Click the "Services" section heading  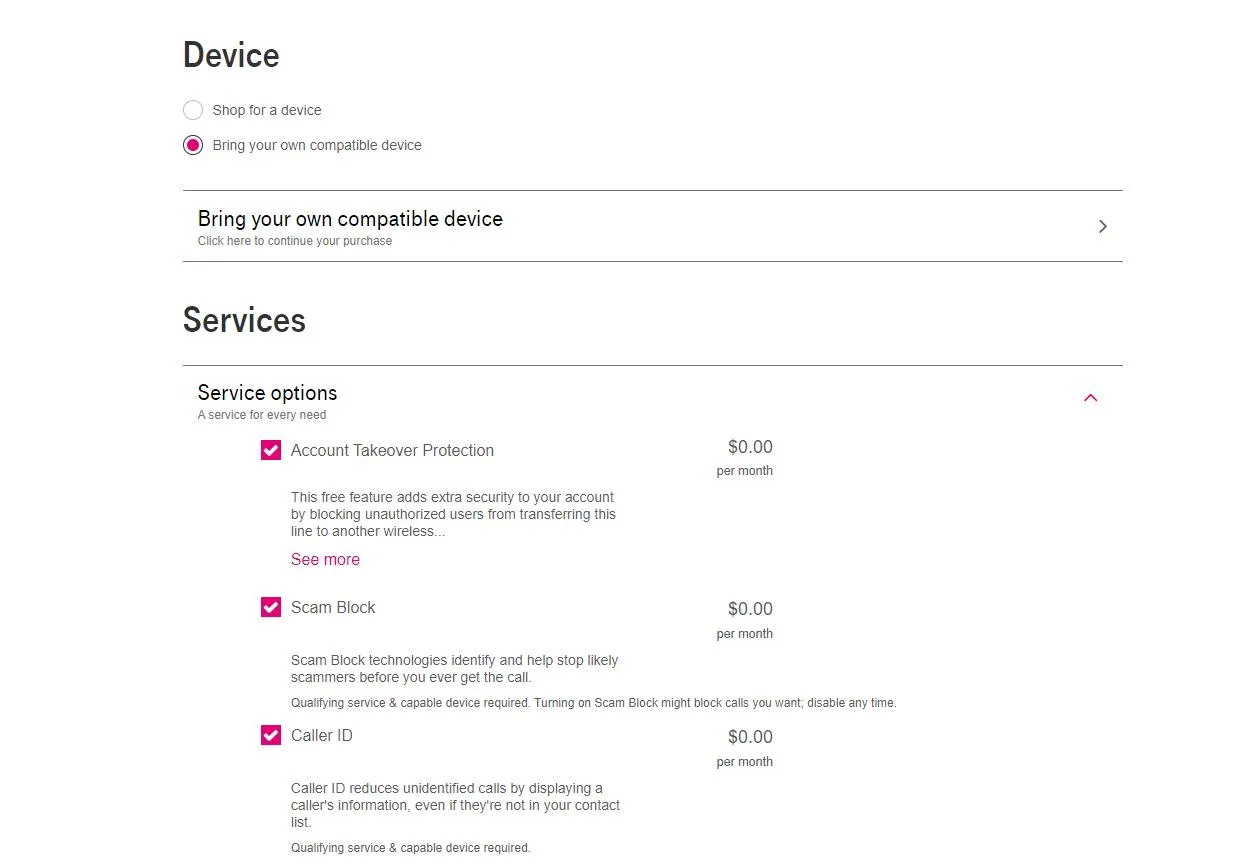point(244,320)
